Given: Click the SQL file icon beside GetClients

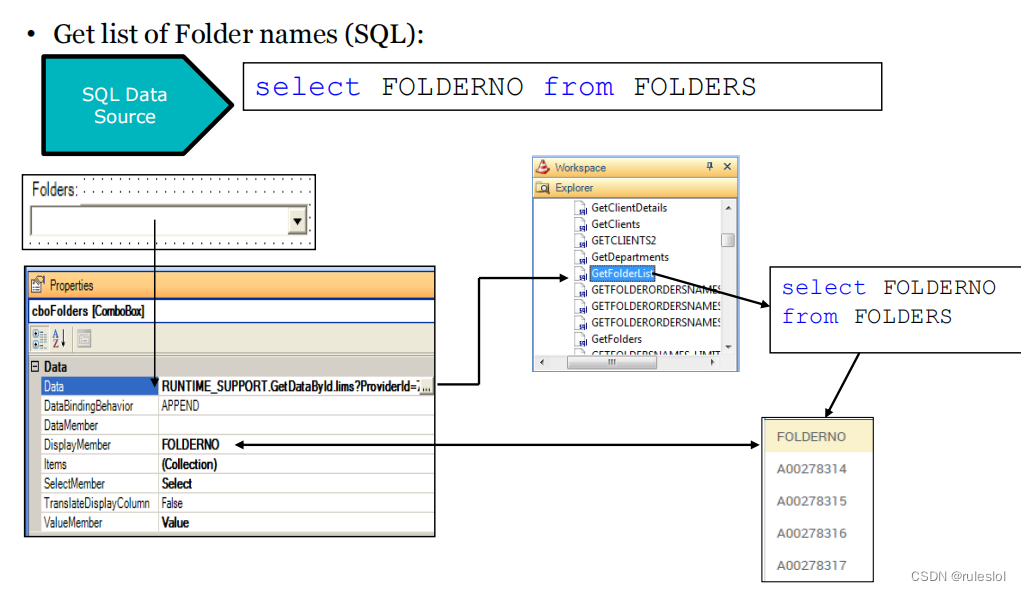Looking at the screenshot, I should click(x=581, y=224).
